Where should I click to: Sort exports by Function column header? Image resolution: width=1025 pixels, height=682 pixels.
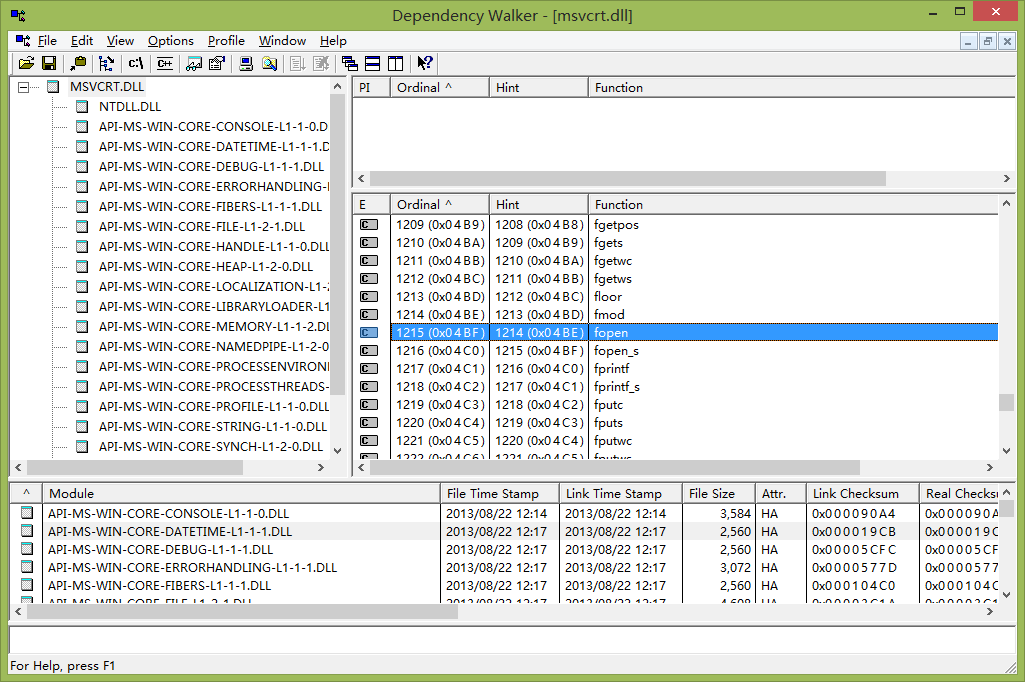point(793,205)
